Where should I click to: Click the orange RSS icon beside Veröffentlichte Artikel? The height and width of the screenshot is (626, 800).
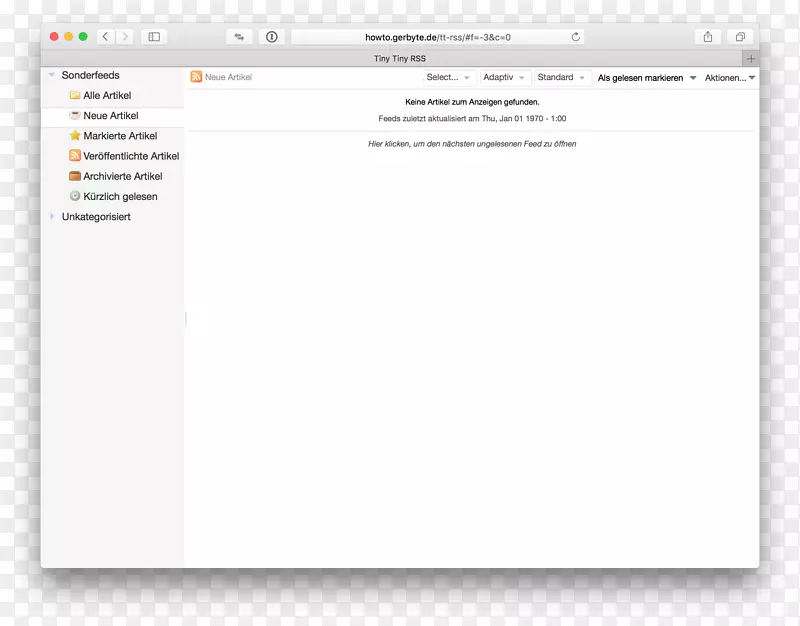click(74, 156)
